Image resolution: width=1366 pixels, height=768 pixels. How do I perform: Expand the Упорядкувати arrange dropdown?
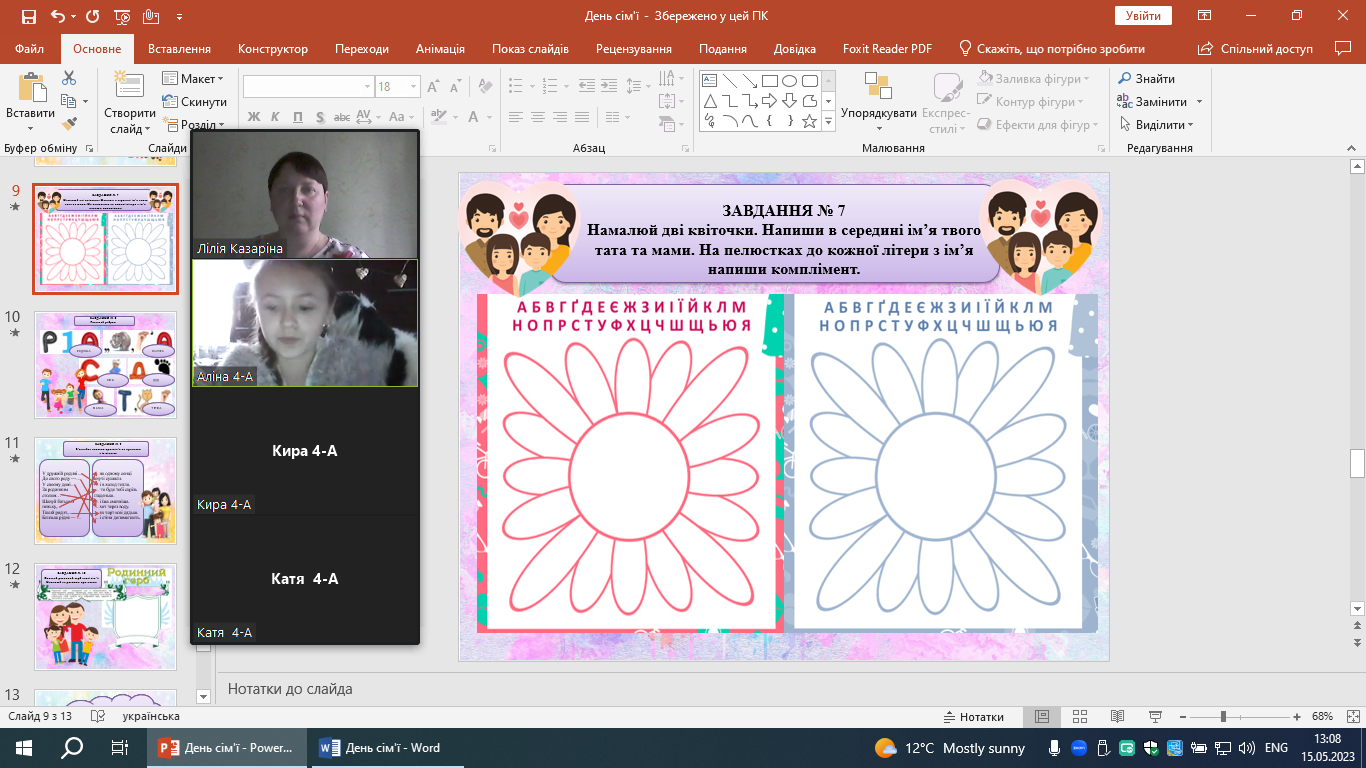tap(879, 100)
